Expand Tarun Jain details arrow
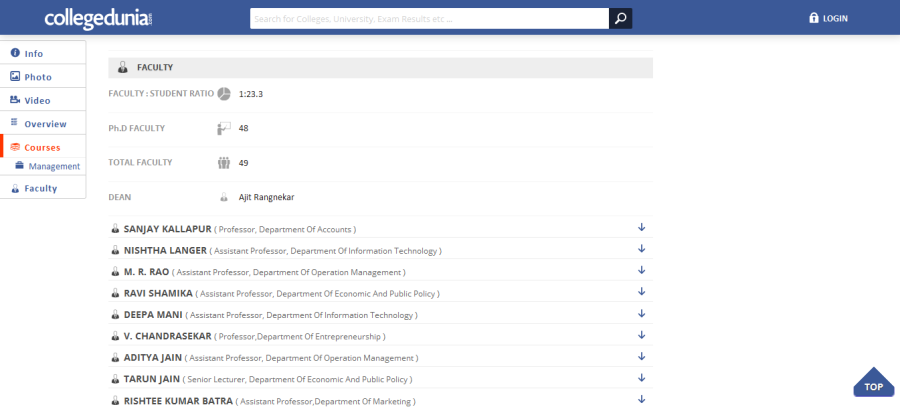This screenshot has height=407, width=900. click(642, 378)
